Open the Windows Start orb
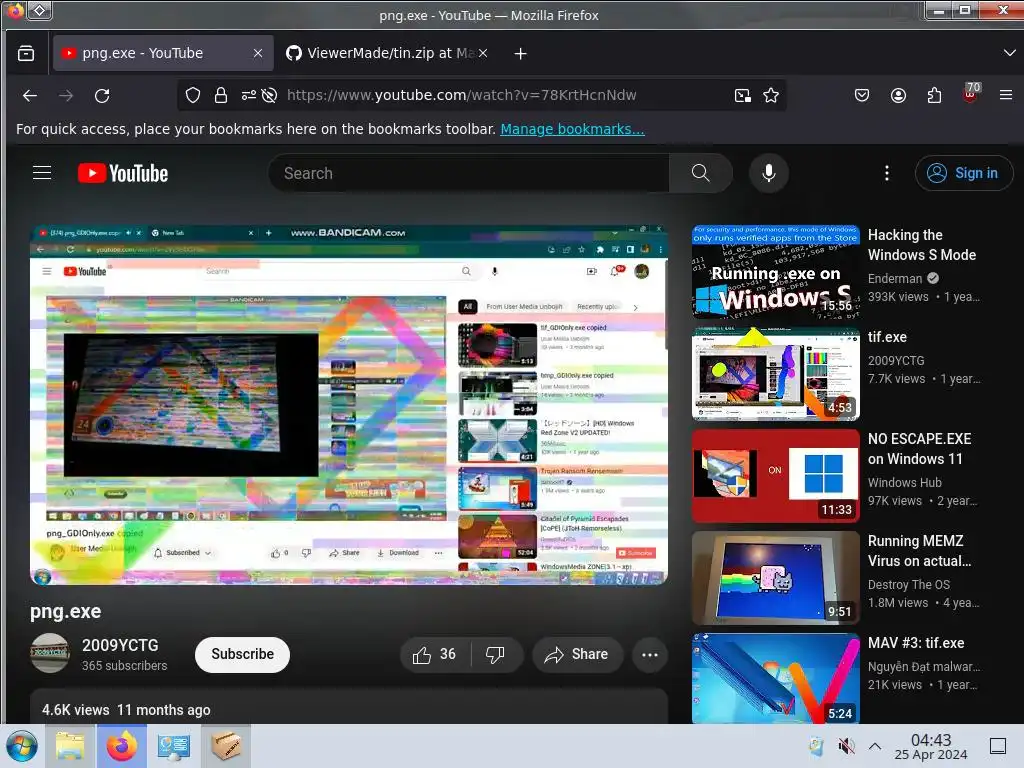 (22, 746)
